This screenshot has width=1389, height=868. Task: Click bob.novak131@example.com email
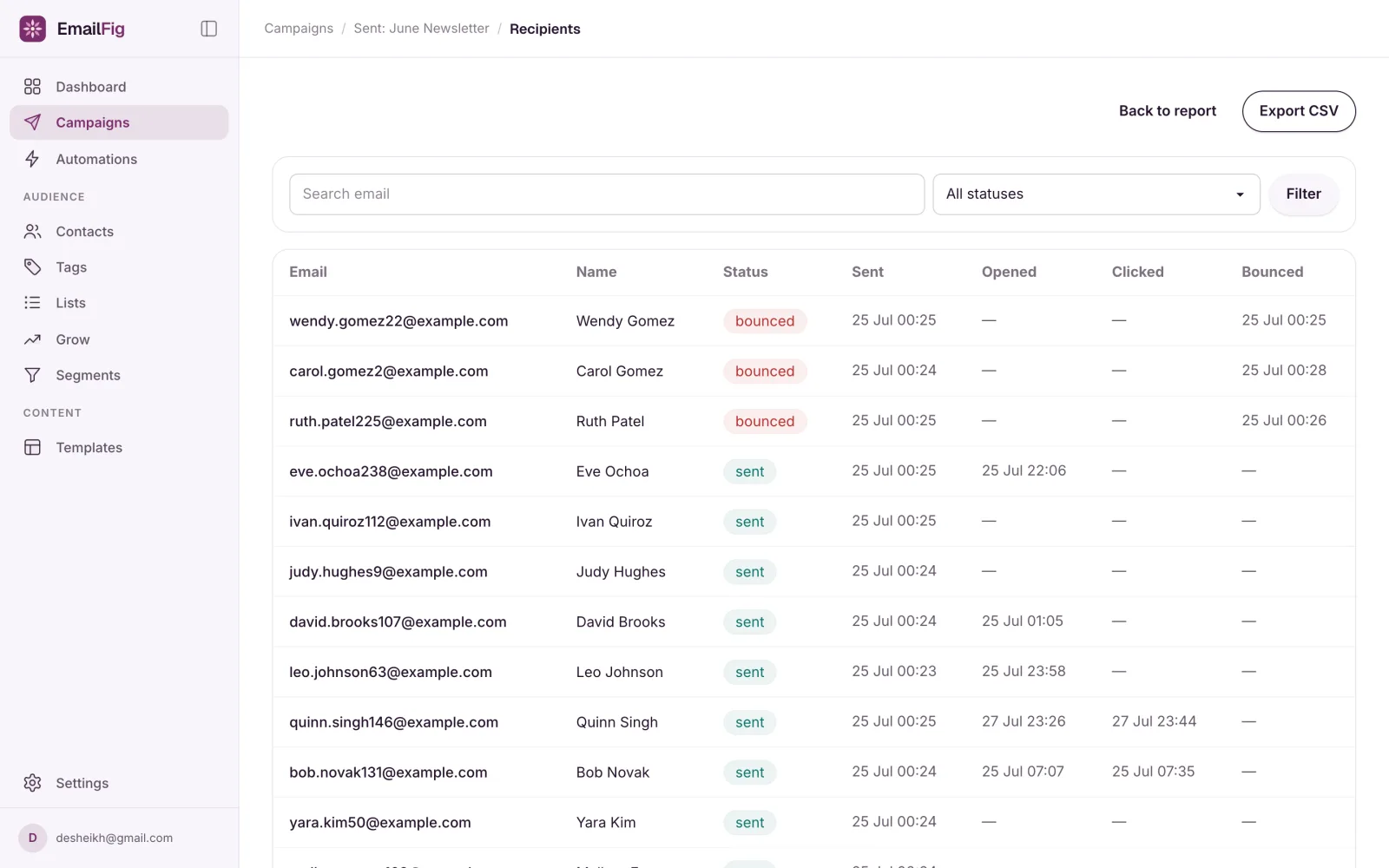click(388, 773)
